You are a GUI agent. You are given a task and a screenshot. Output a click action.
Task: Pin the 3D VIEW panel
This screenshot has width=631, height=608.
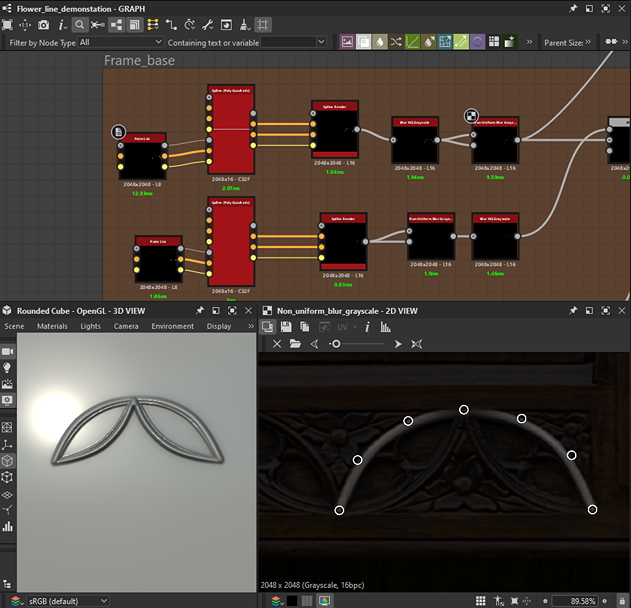tap(200, 311)
